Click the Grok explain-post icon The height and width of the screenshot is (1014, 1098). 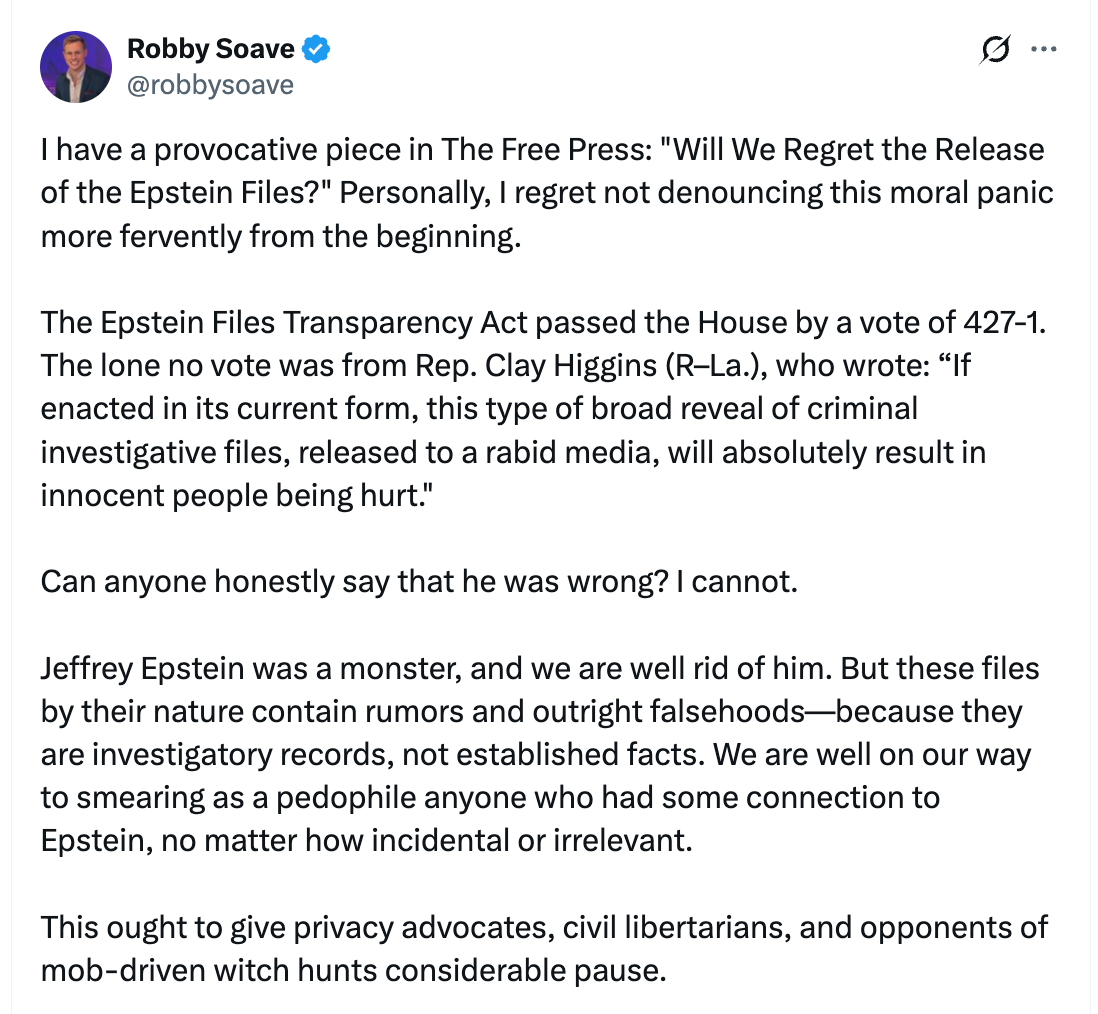coord(996,49)
